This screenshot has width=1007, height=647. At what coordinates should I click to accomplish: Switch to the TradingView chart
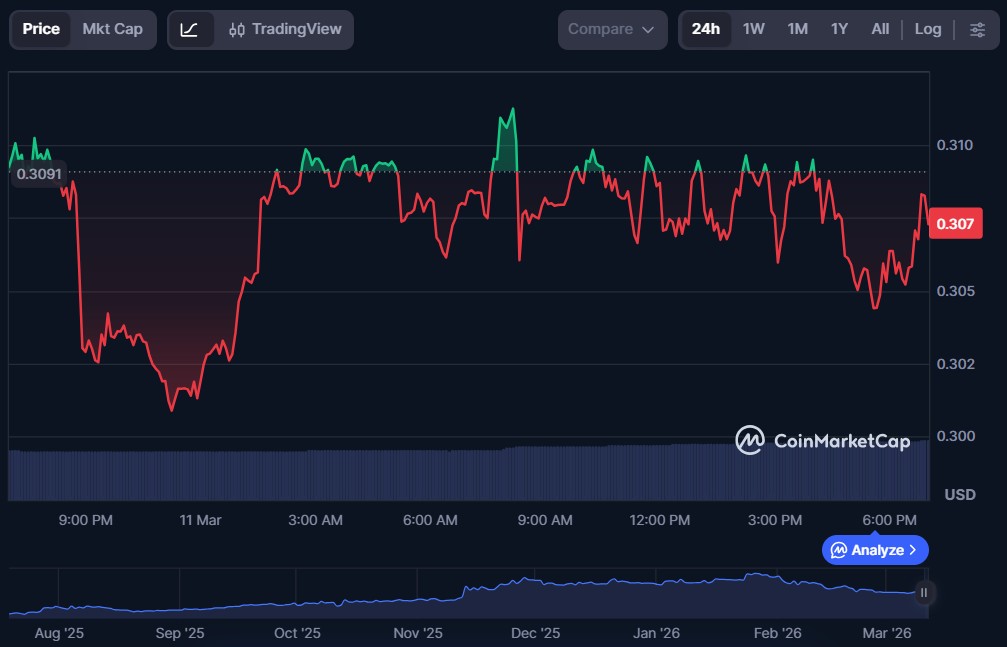point(285,30)
